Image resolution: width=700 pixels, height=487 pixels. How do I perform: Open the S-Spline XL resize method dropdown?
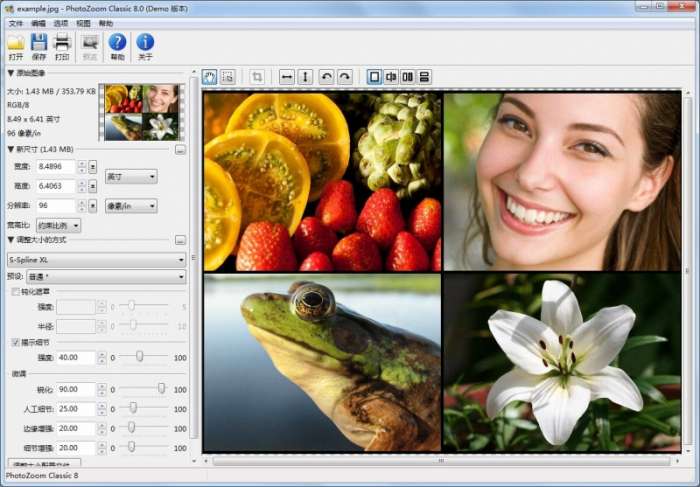click(x=97, y=260)
